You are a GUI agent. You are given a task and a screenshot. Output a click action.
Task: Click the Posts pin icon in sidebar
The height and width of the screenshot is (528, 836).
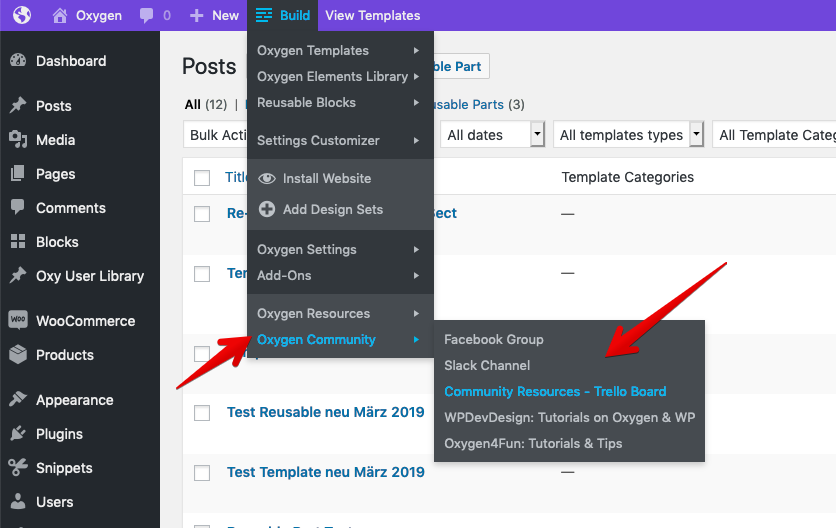point(18,106)
